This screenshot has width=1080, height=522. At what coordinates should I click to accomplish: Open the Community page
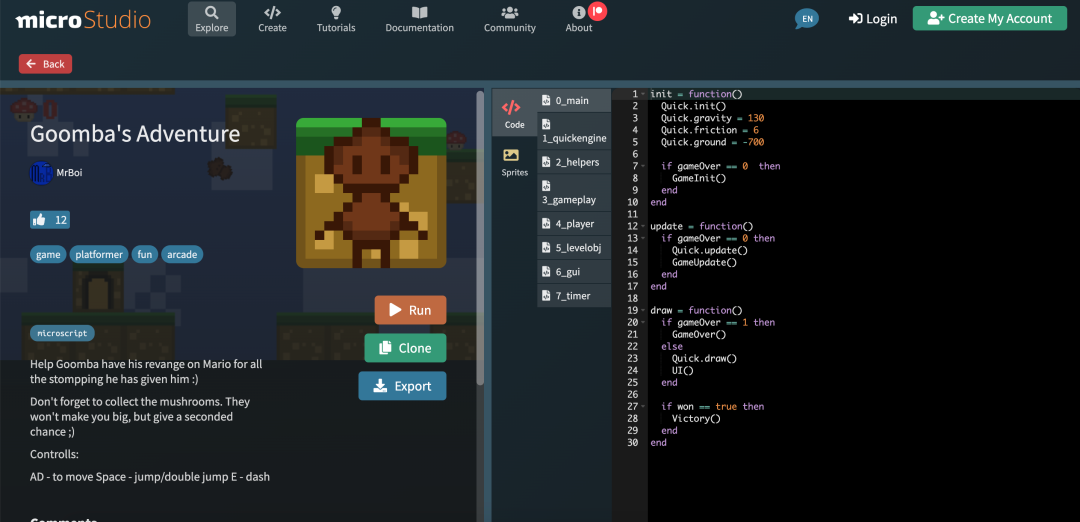coord(510,19)
